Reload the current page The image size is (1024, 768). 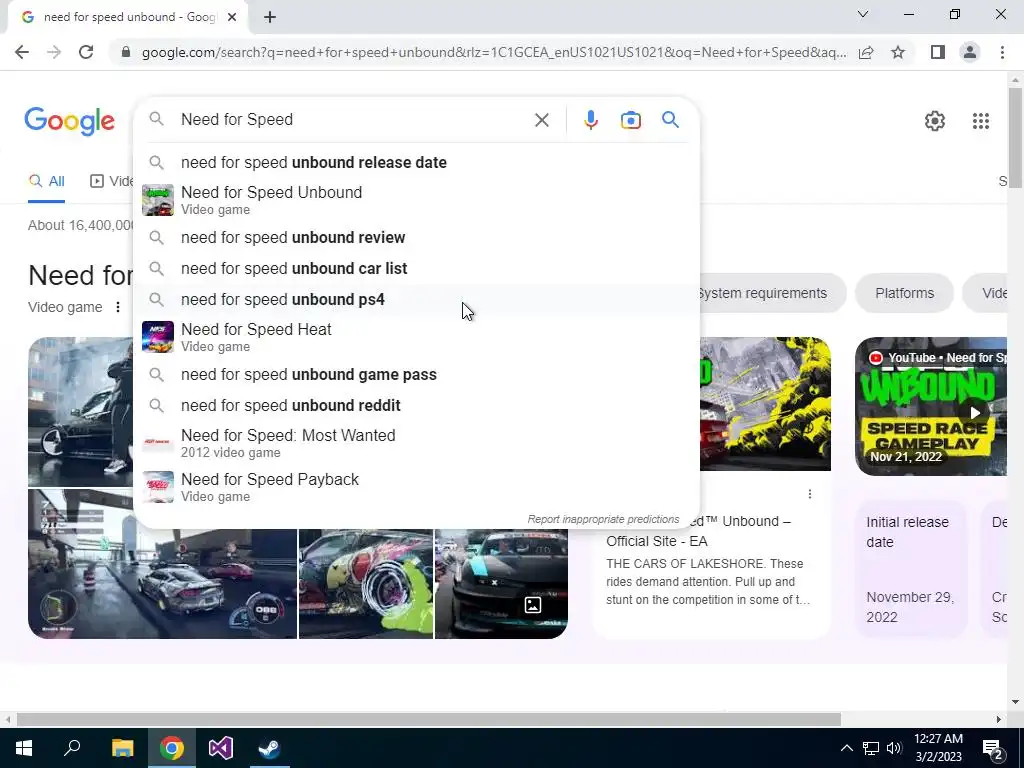pos(86,52)
